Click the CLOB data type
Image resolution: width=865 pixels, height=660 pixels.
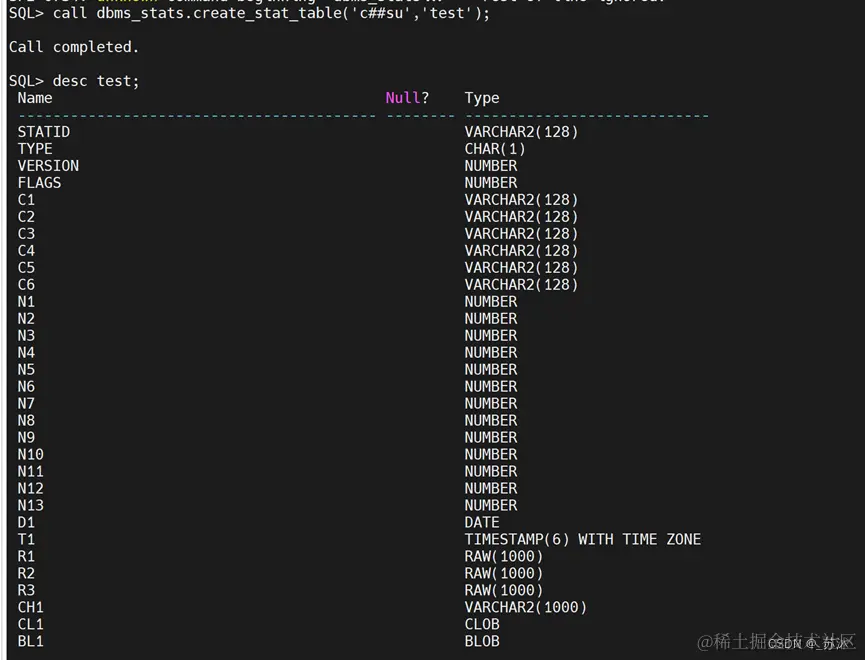[482, 624]
